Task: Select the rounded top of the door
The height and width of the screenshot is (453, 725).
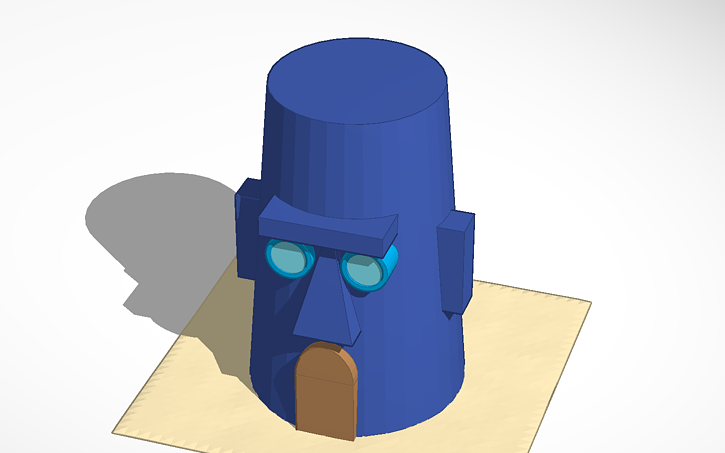Action: click(329, 357)
